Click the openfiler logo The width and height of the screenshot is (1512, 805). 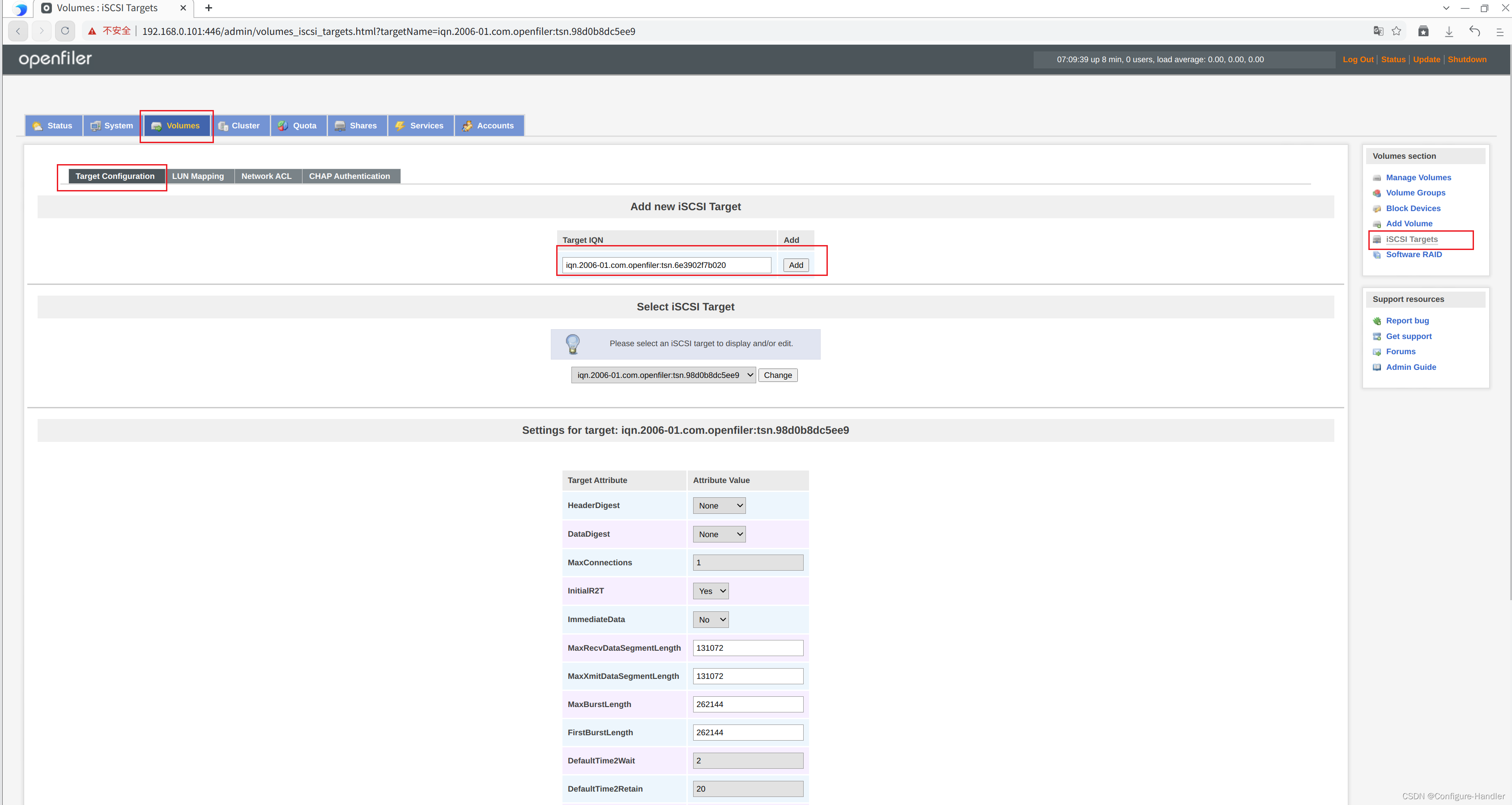[x=55, y=59]
